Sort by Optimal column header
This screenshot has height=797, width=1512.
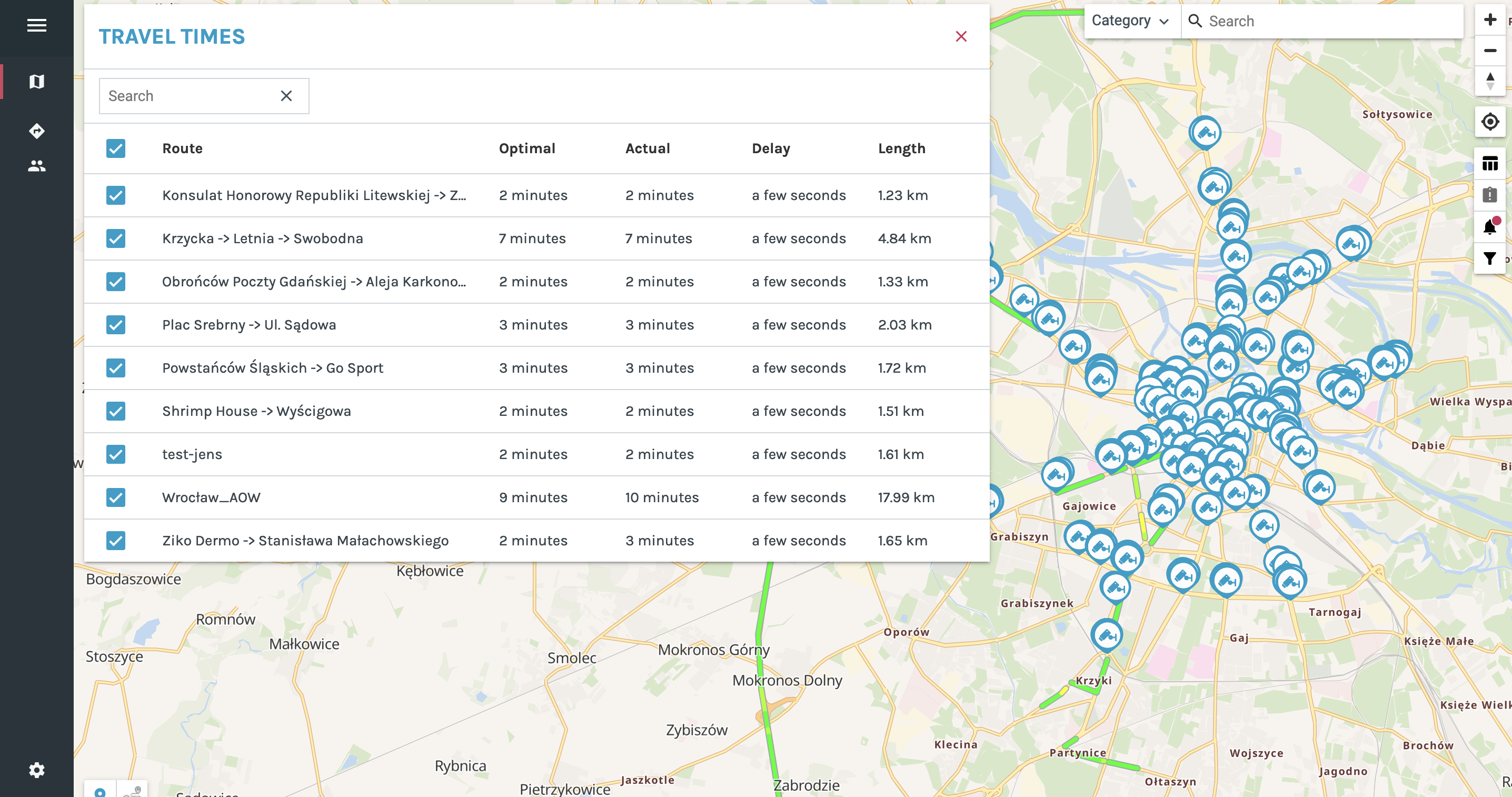pos(526,148)
